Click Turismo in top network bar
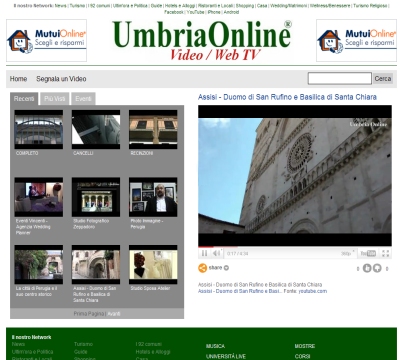The height and width of the screenshot is (360, 405). pos(77,6)
